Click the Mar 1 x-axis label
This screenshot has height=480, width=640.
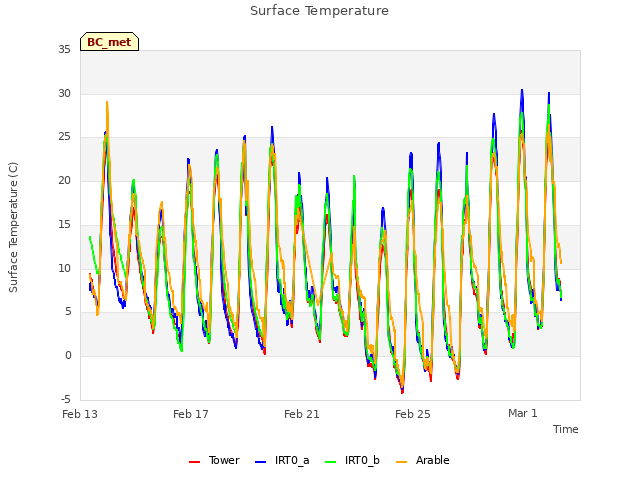pyautogui.click(x=523, y=413)
